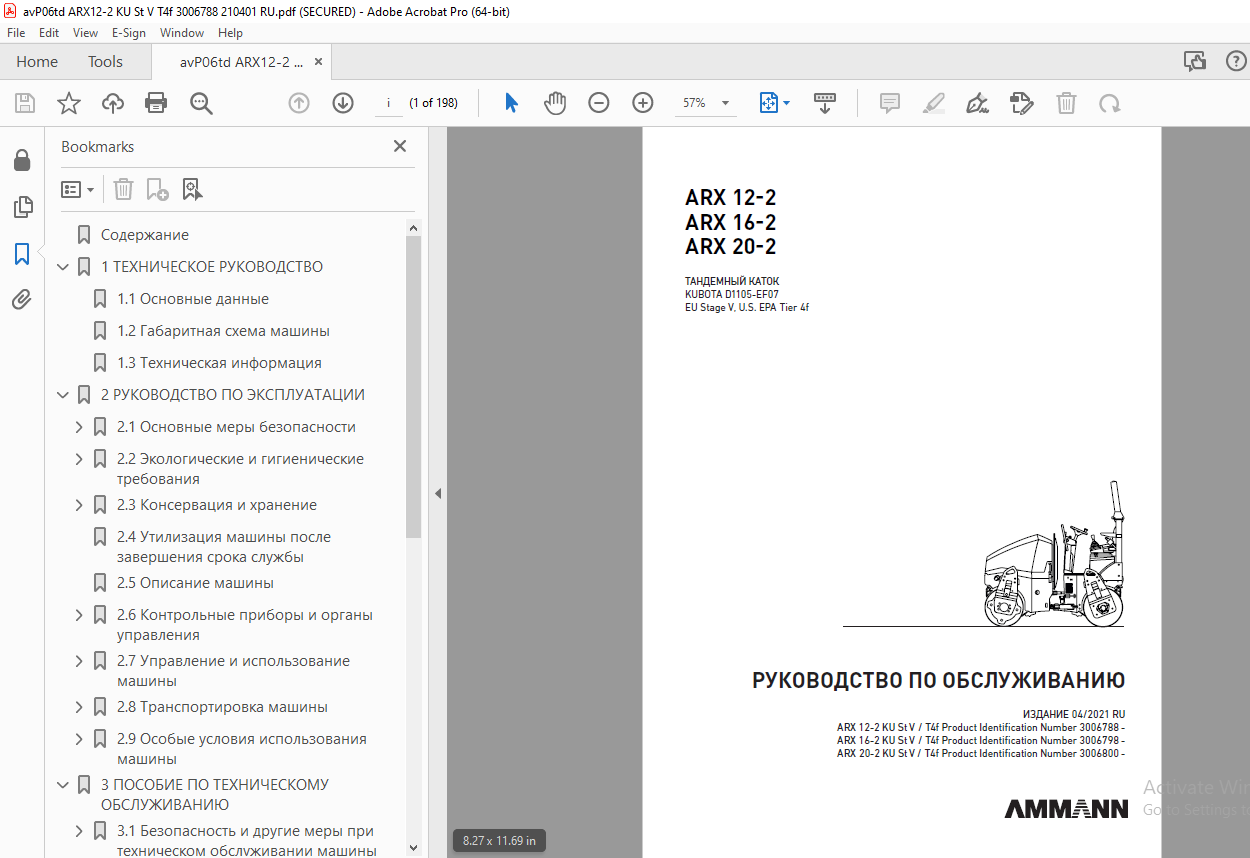Image resolution: width=1250 pixels, height=858 pixels.
Task: Print the document with the printer icon
Action: click(156, 103)
